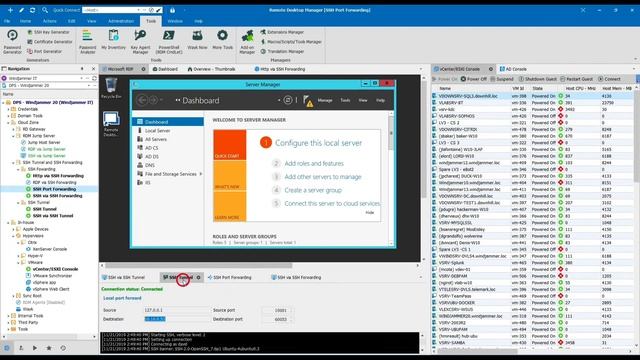This screenshot has height=360, width=640.
Task: Select vCenter/ESXi Console tree entry
Action: pos(55,269)
